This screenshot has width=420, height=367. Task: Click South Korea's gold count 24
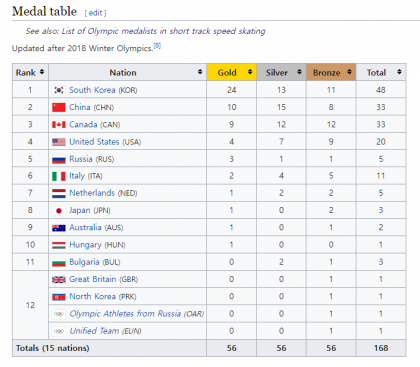(232, 90)
